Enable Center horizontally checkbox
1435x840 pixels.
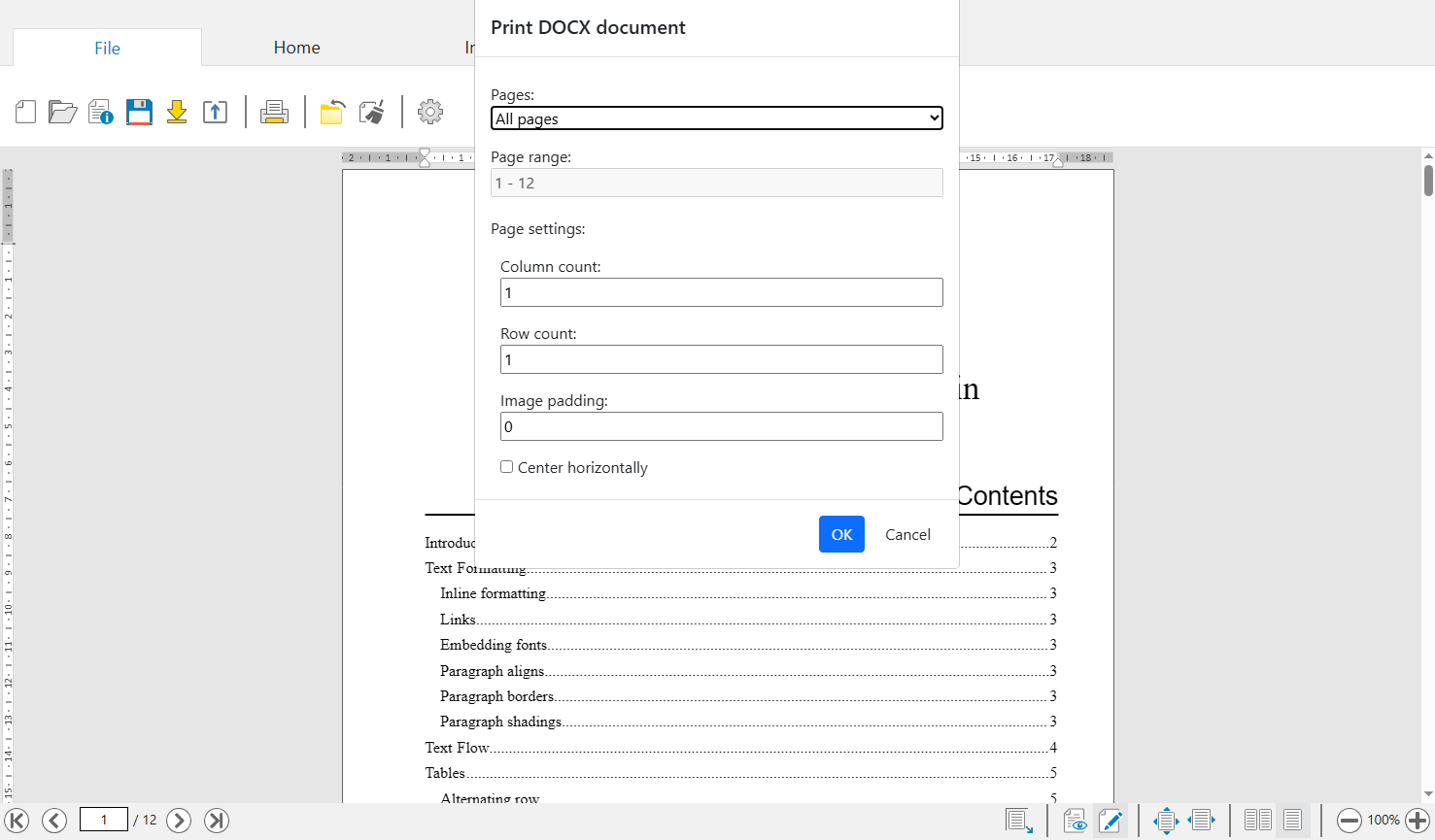coord(506,467)
